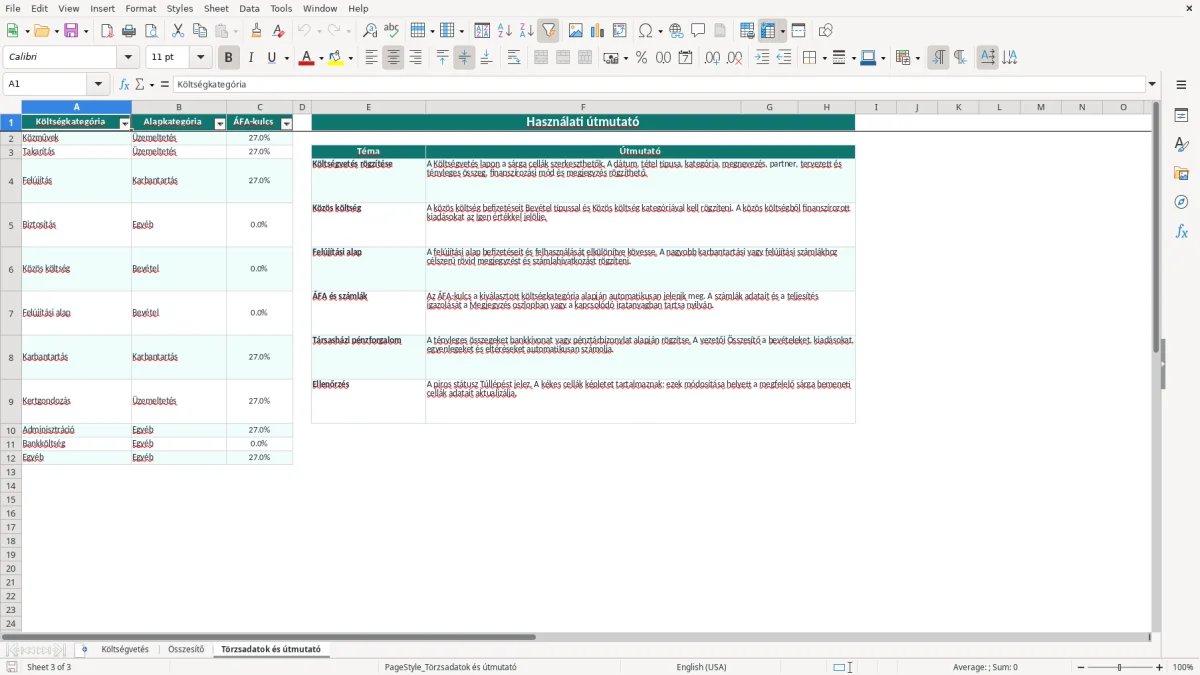Viewport: 1200px width, 675px height.
Task: Open sidebar Gallery deck
Action: (1181, 174)
